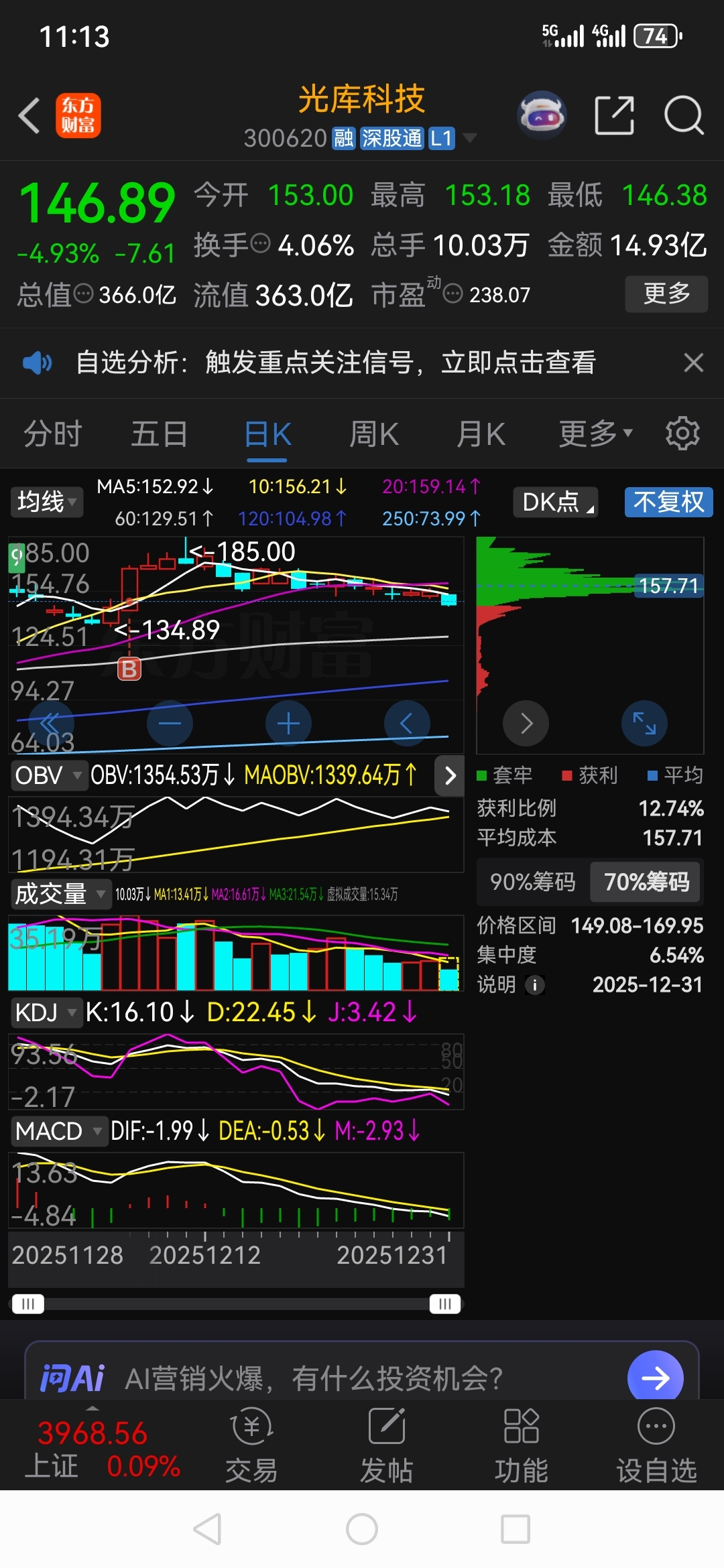This screenshot has height=1568, width=724.
Task: Tap the 157.71 average cost label
Action: [x=668, y=586]
